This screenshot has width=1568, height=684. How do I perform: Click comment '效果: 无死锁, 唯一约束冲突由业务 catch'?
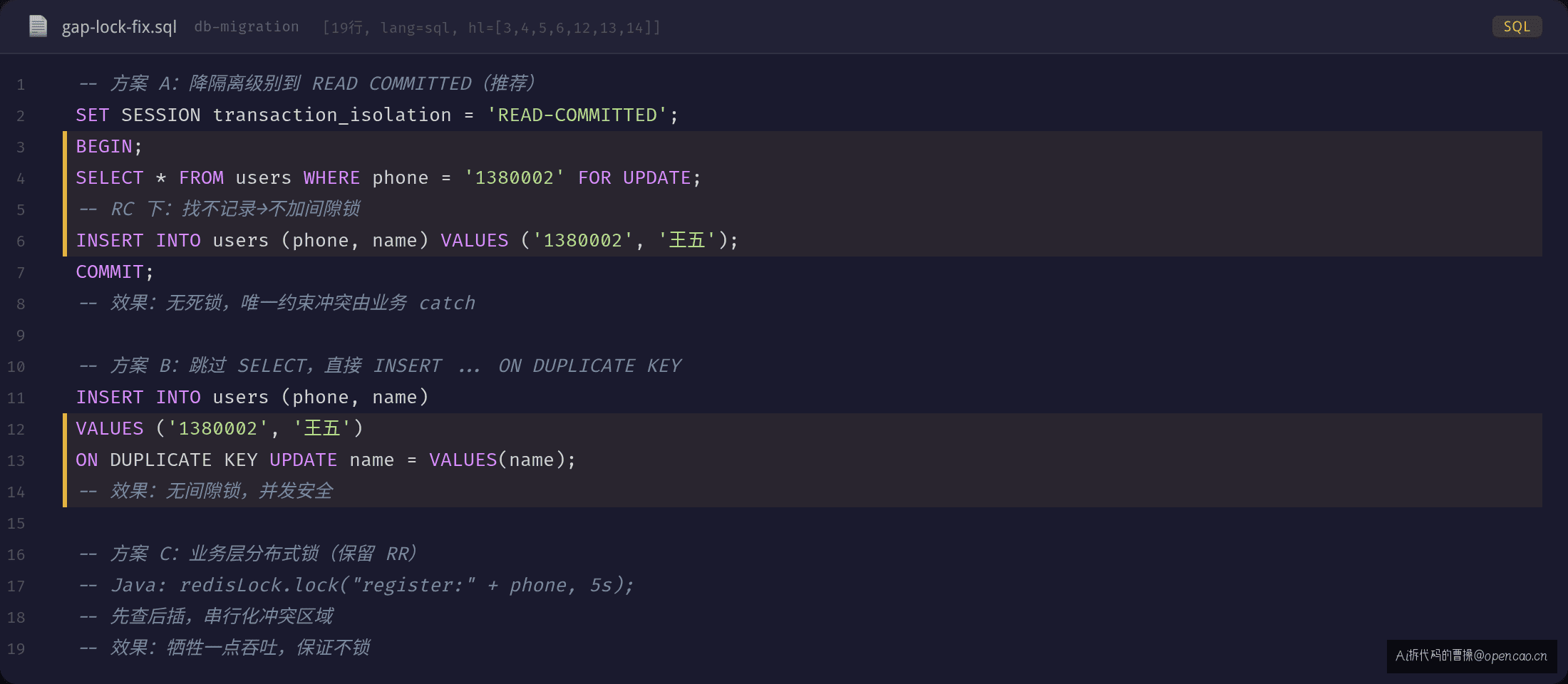click(276, 303)
